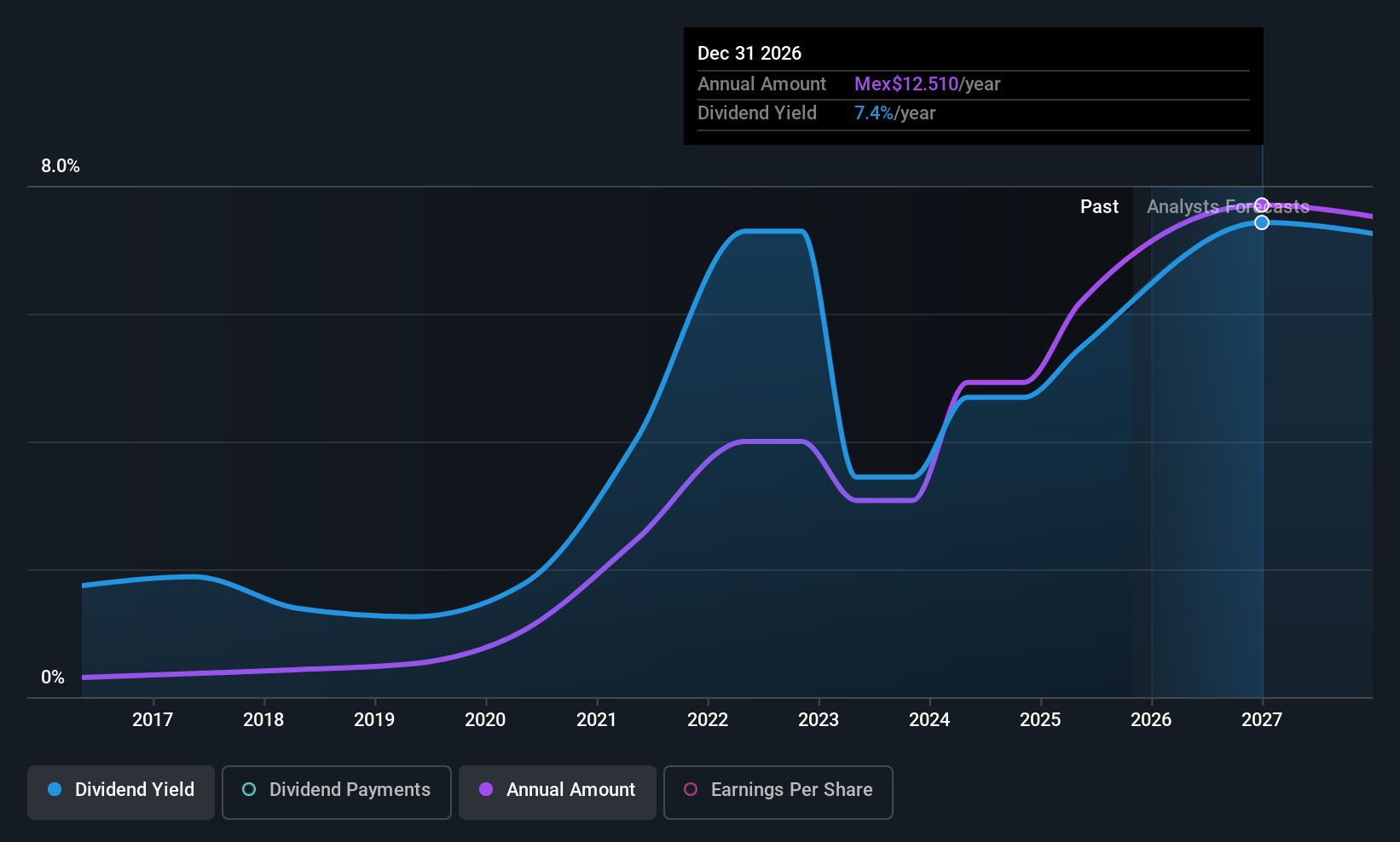Image resolution: width=1400 pixels, height=842 pixels.
Task: Click the 7.4% dividend yield value
Action: pyautogui.click(x=874, y=113)
